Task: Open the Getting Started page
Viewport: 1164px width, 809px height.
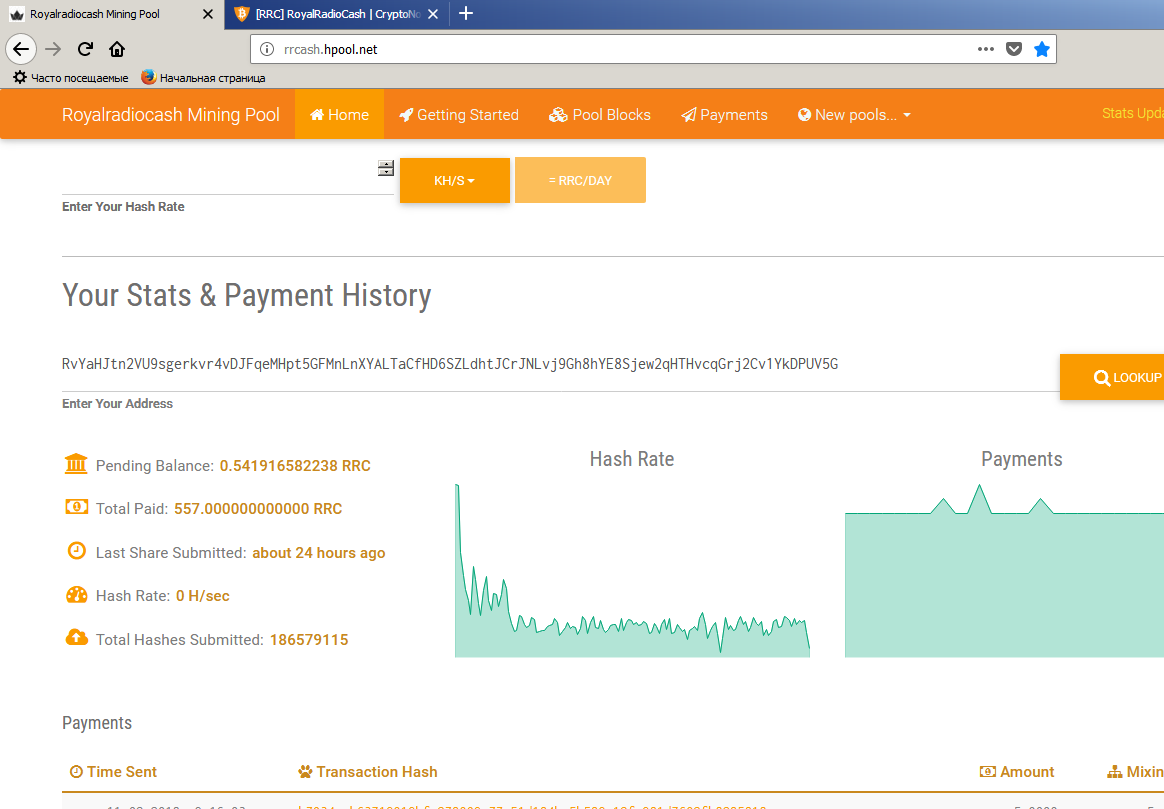Action: (x=459, y=114)
